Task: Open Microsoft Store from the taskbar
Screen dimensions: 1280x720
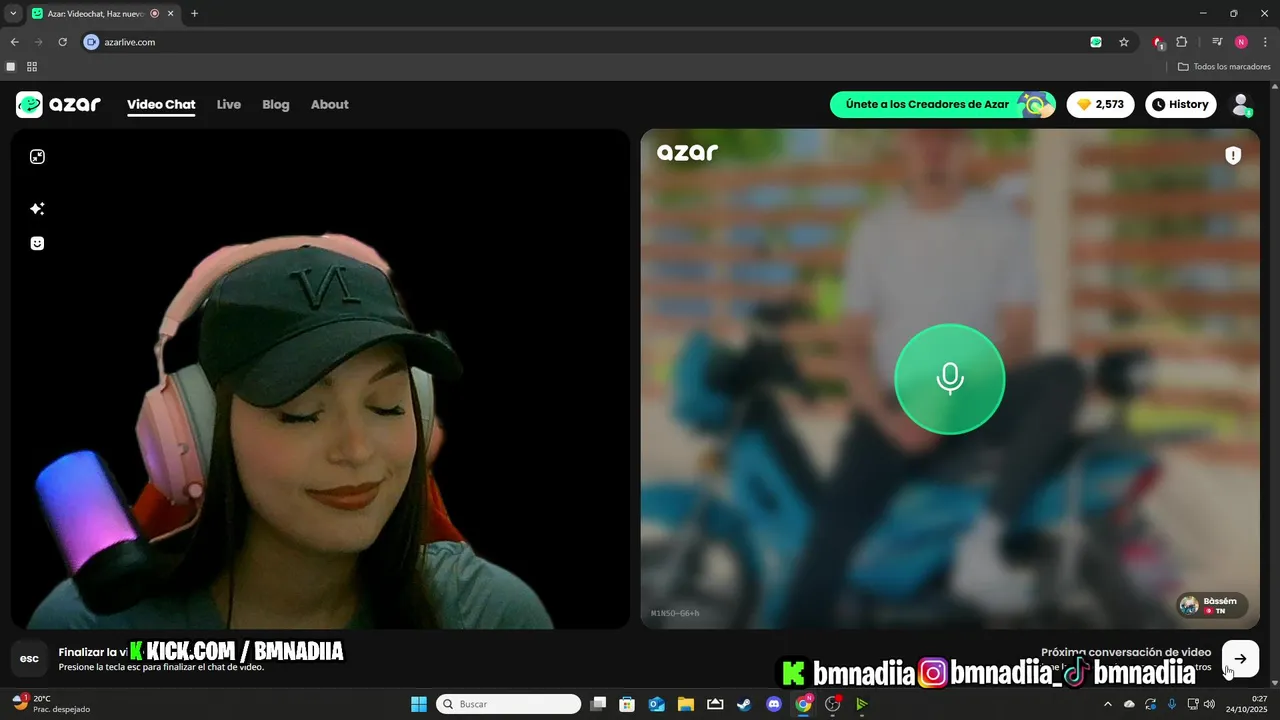Action: pyautogui.click(x=627, y=704)
